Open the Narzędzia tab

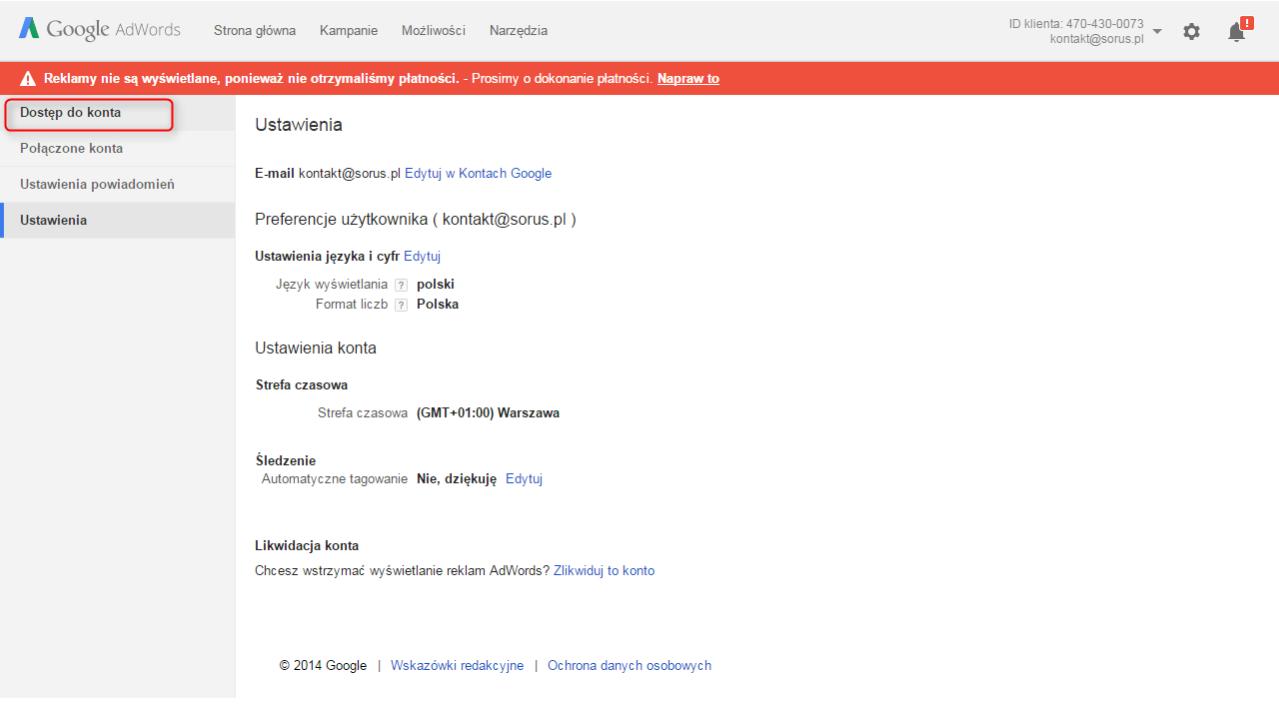coord(518,31)
